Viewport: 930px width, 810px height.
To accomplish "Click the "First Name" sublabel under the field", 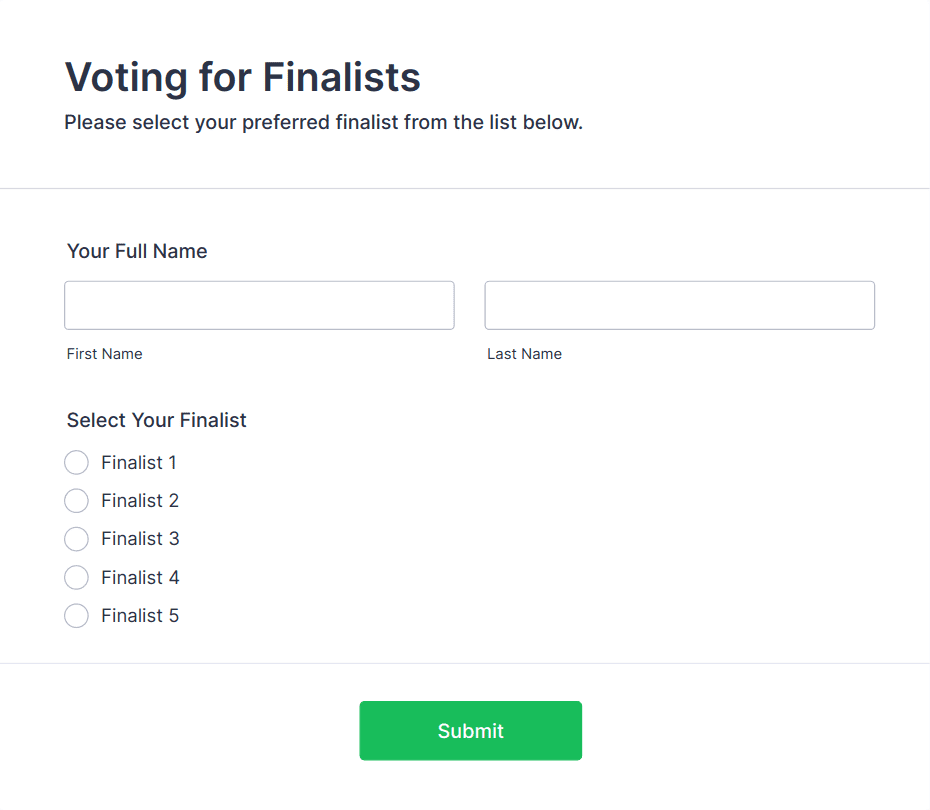I will [x=104, y=354].
